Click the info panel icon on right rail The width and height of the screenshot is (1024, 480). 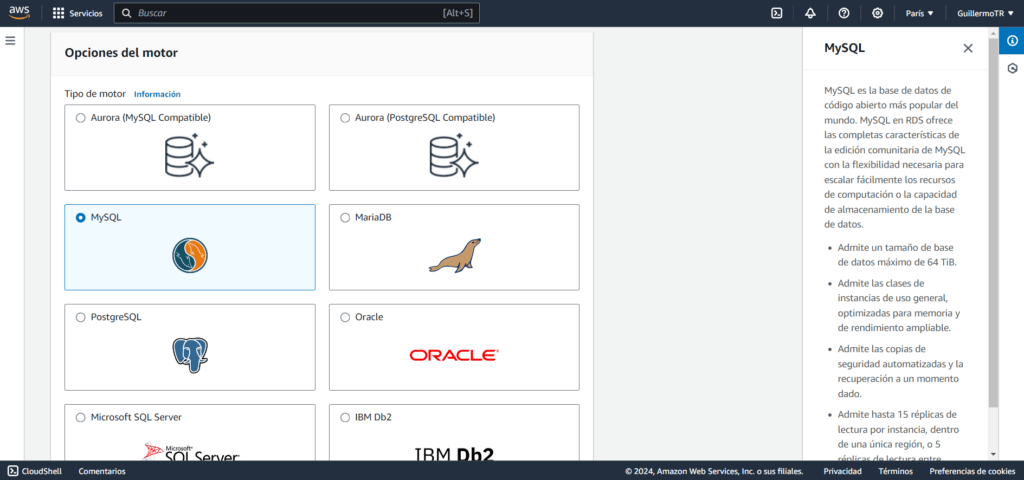point(1012,40)
